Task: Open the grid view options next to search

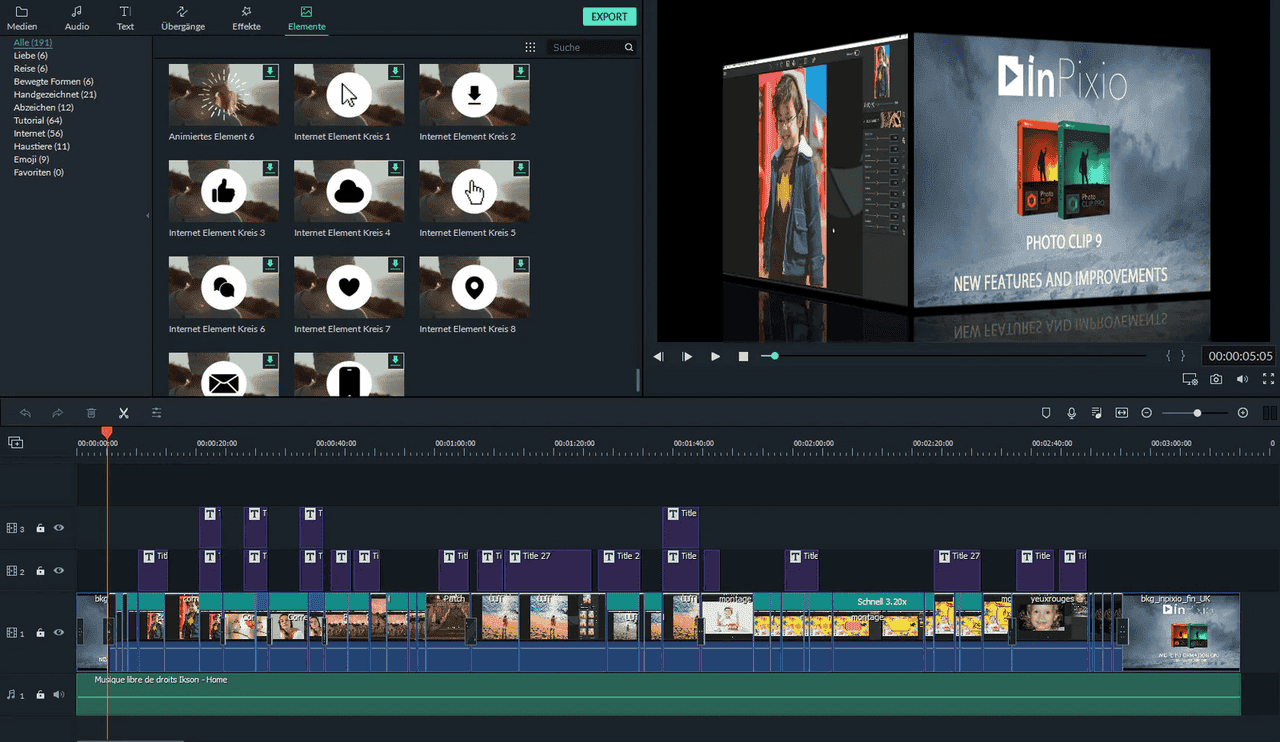Action: point(531,47)
